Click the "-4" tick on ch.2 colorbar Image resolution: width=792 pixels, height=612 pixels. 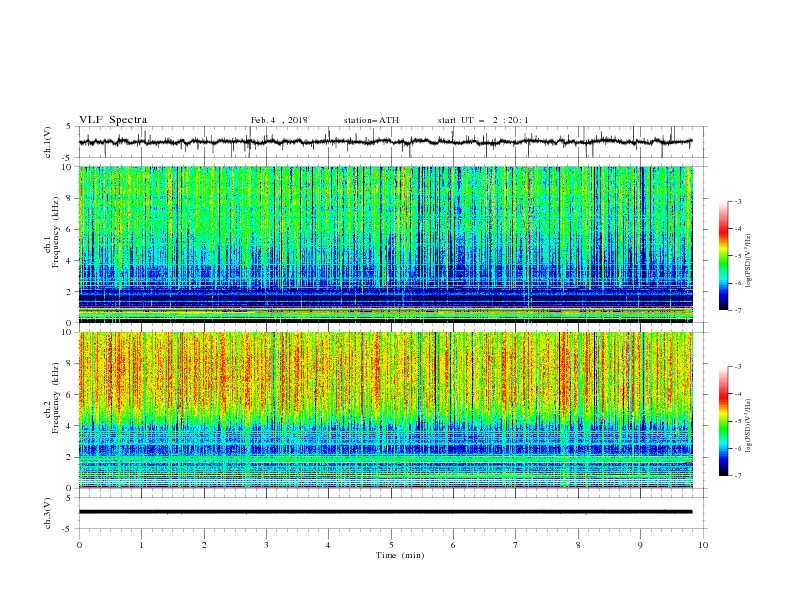point(738,394)
